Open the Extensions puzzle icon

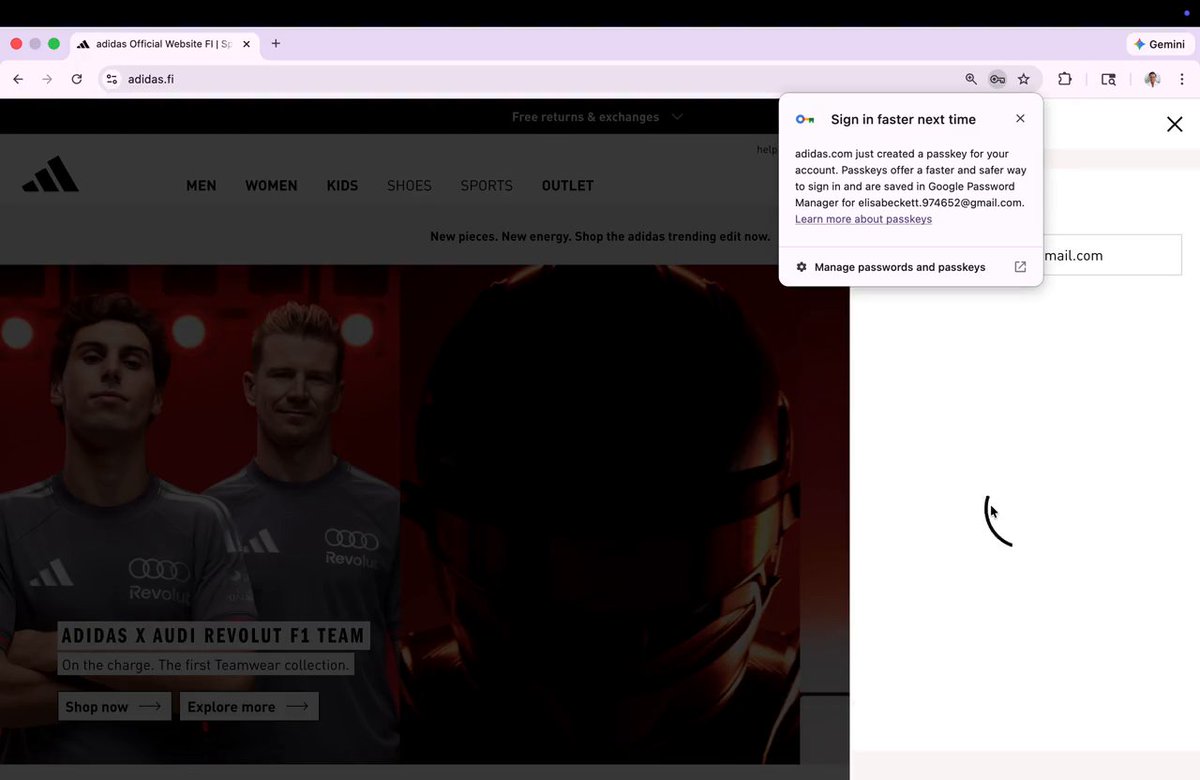point(1065,79)
